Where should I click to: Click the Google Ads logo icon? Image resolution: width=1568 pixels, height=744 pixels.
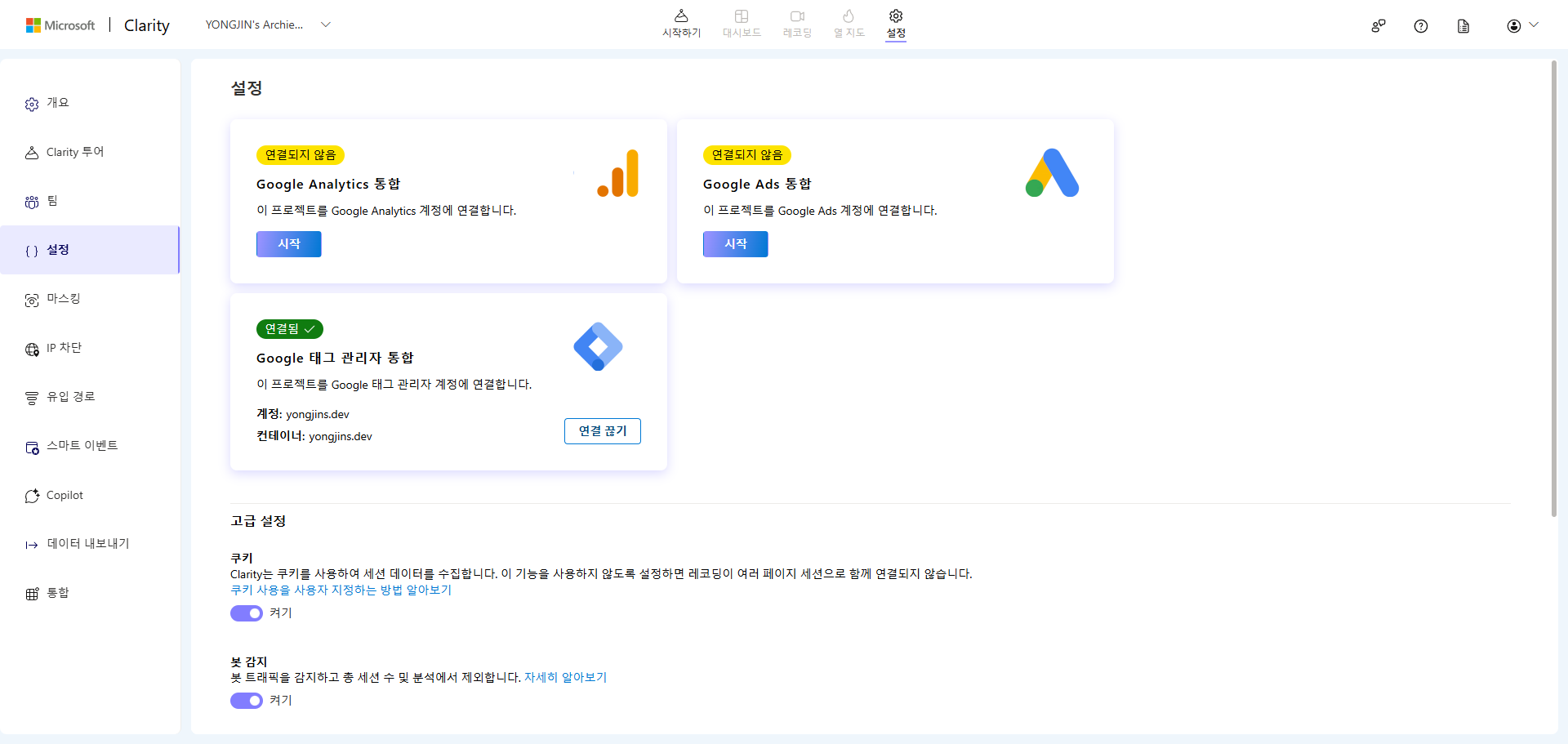click(1052, 173)
